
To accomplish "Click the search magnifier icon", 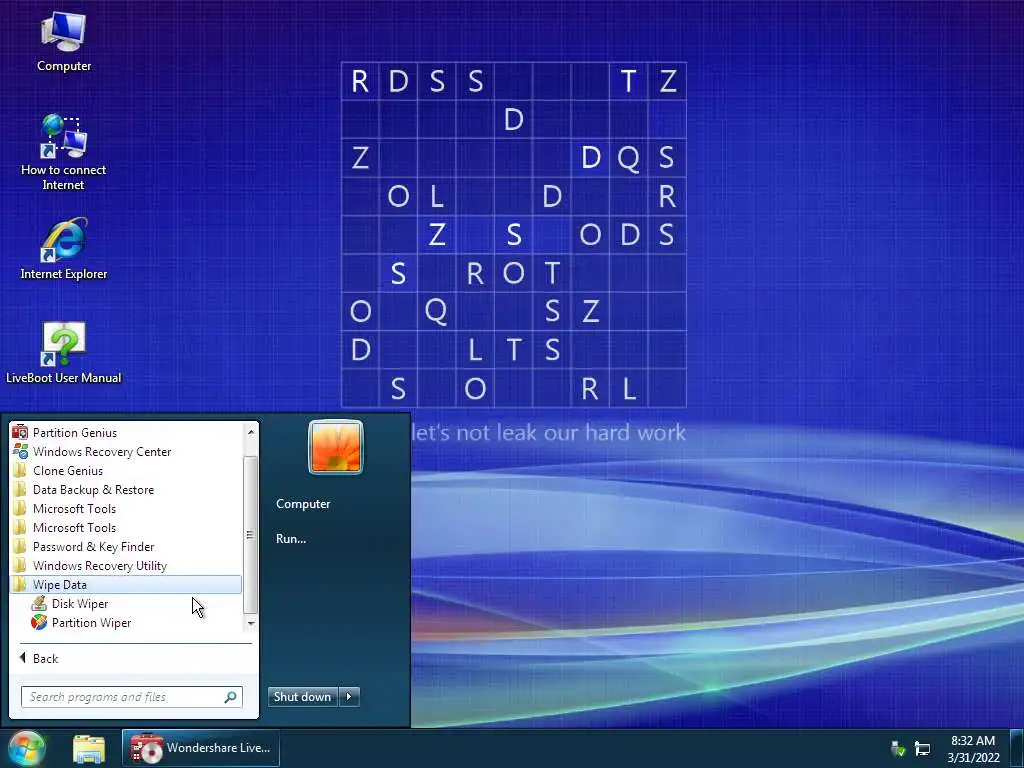I will (x=231, y=697).
